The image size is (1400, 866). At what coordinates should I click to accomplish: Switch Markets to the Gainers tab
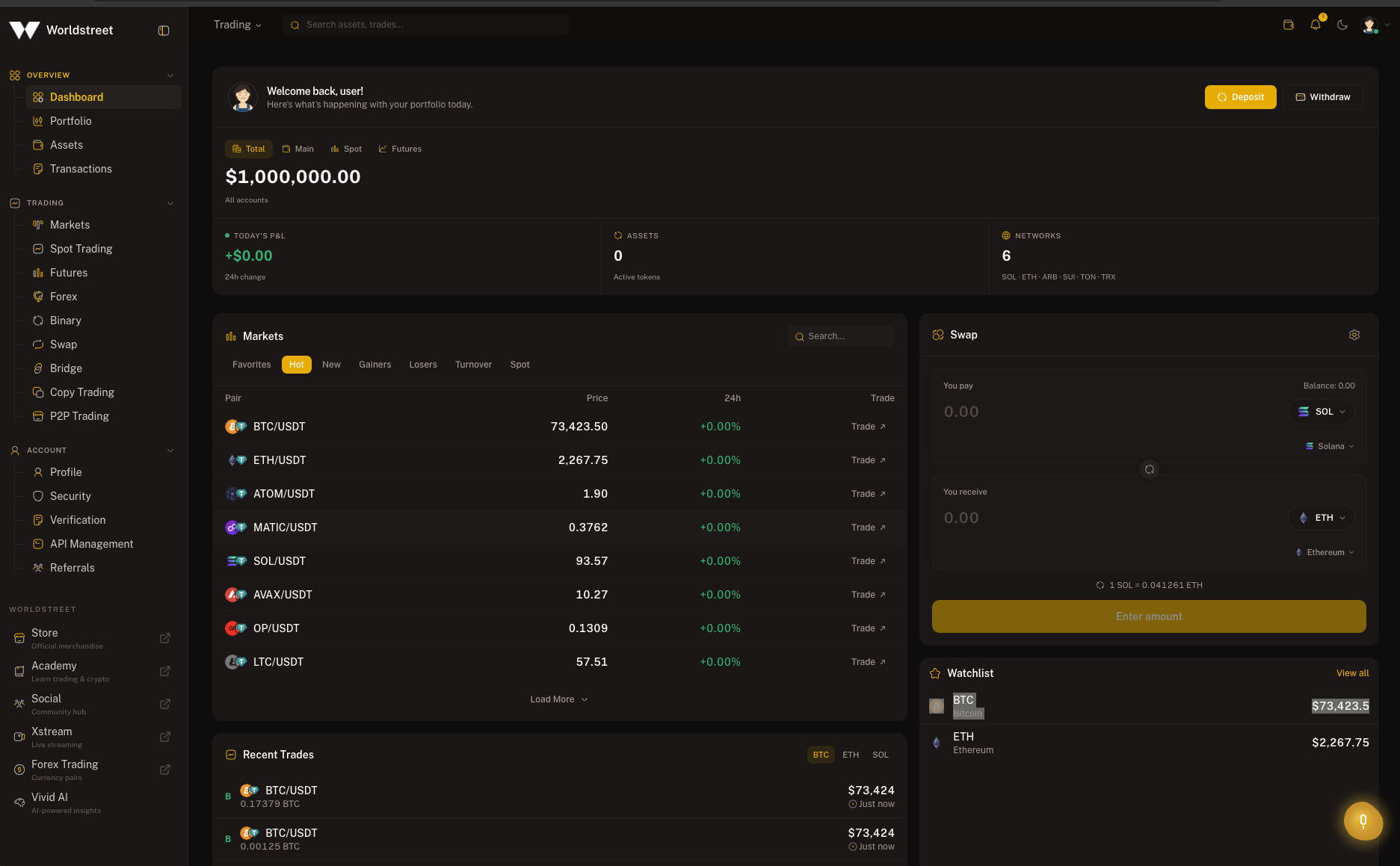[x=374, y=365]
